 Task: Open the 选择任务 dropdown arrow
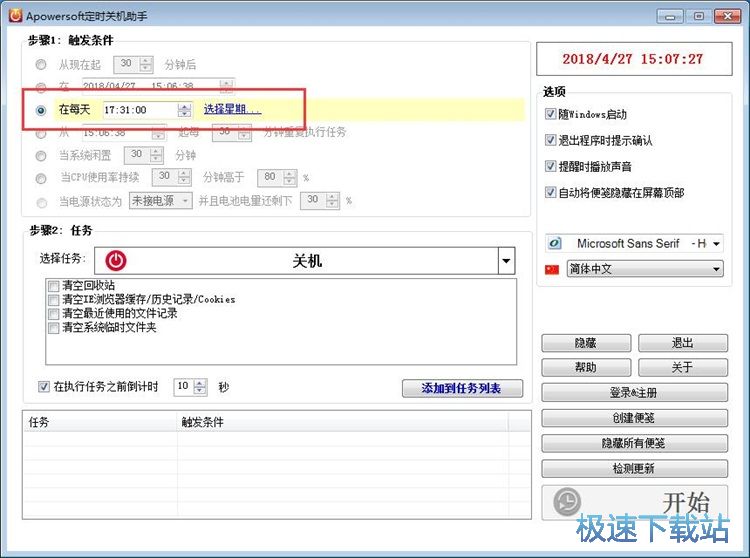tap(506, 261)
